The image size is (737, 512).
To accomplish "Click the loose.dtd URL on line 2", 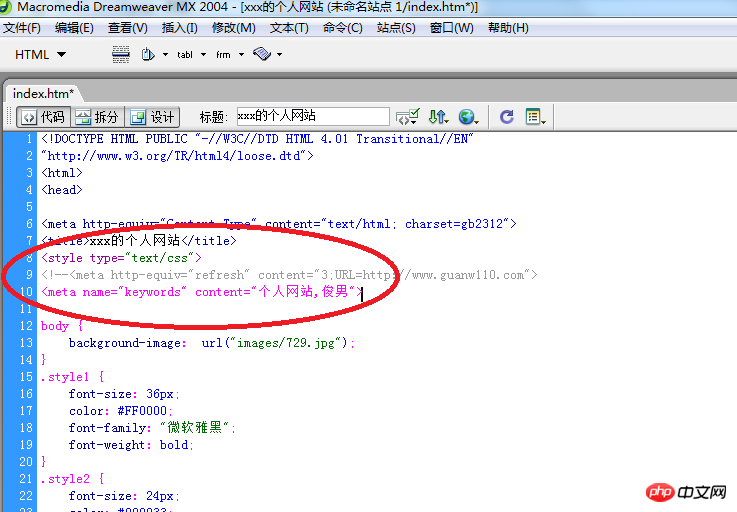I will (x=177, y=156).
